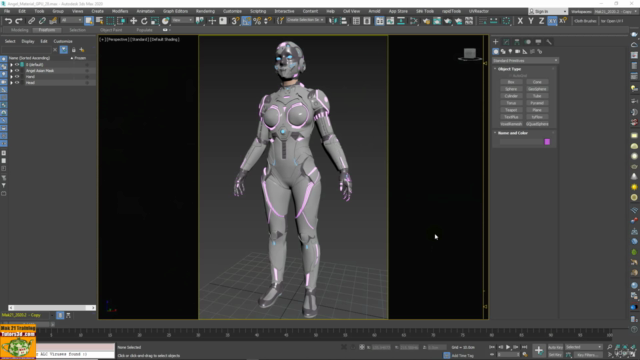Restrict to Y axis button

pos(531,21)
